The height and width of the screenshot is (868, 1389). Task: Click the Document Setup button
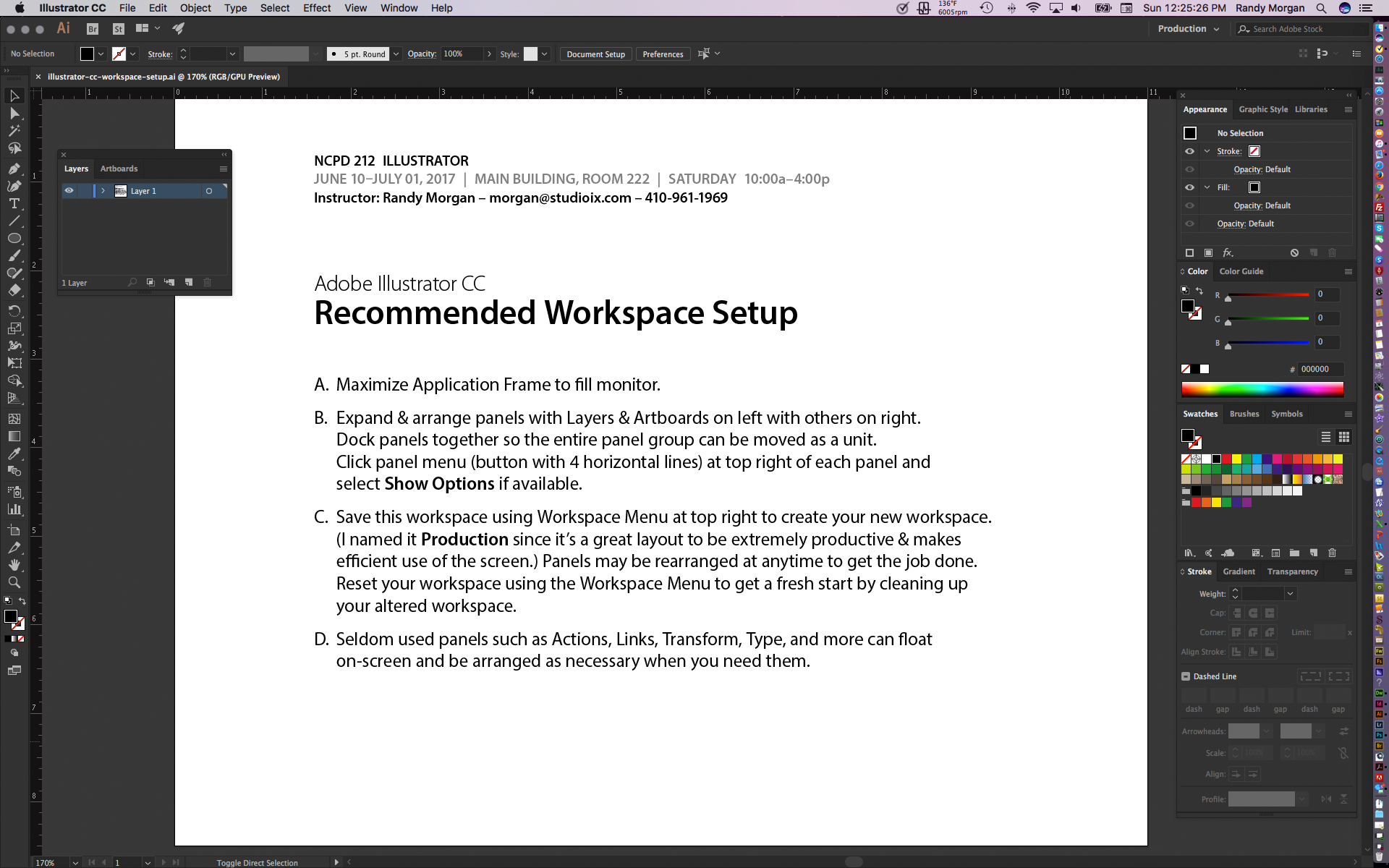click(595, 54)
